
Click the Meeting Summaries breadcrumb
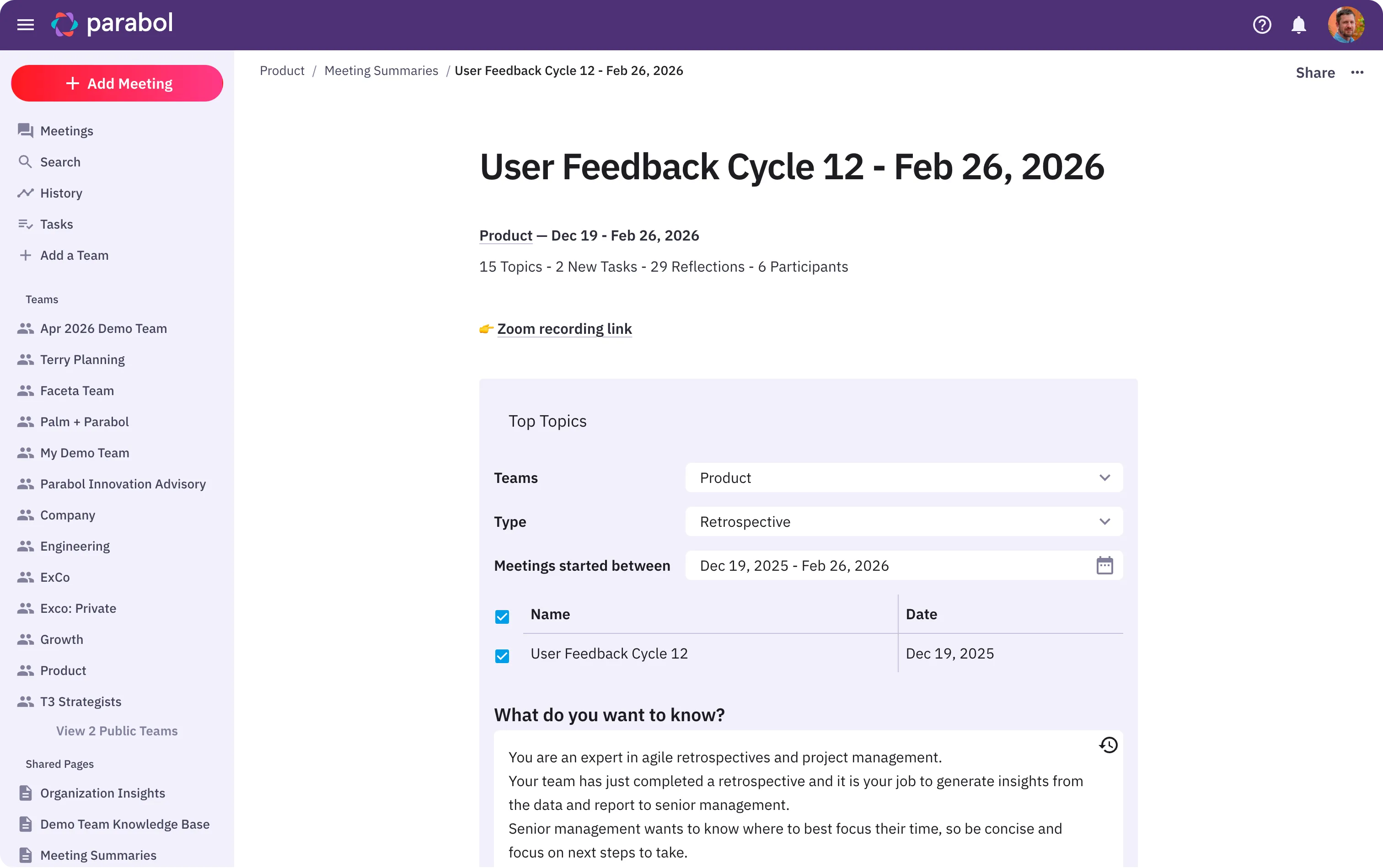(x=381, y=70)
